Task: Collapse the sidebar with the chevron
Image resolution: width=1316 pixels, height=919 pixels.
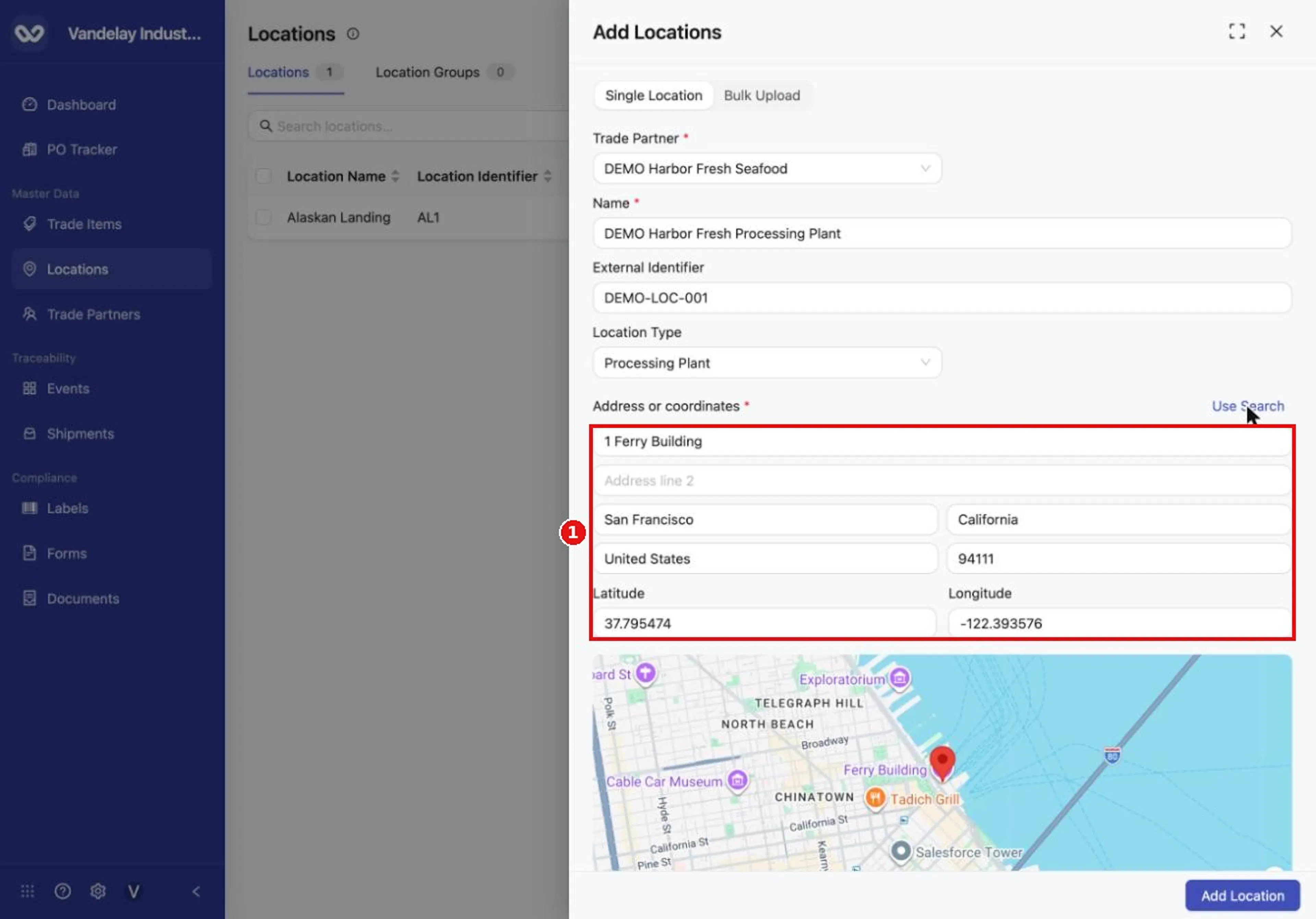Action: click(x=196, y=892)
